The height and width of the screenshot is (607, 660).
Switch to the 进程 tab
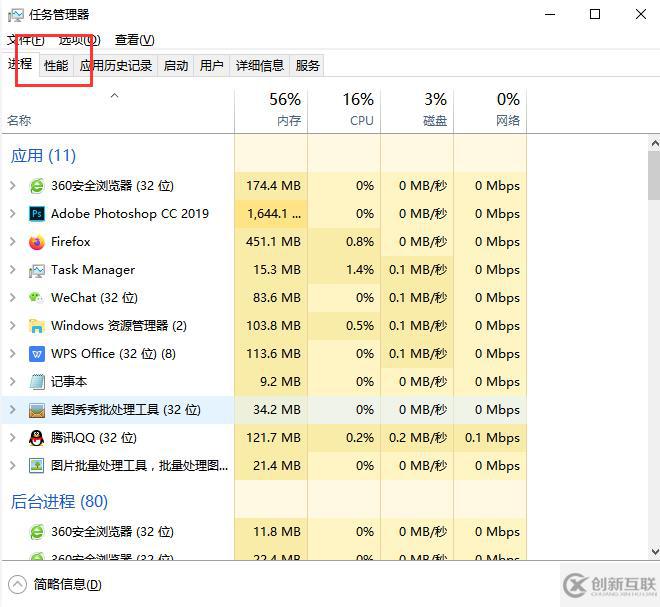click(x=20, y=64)
